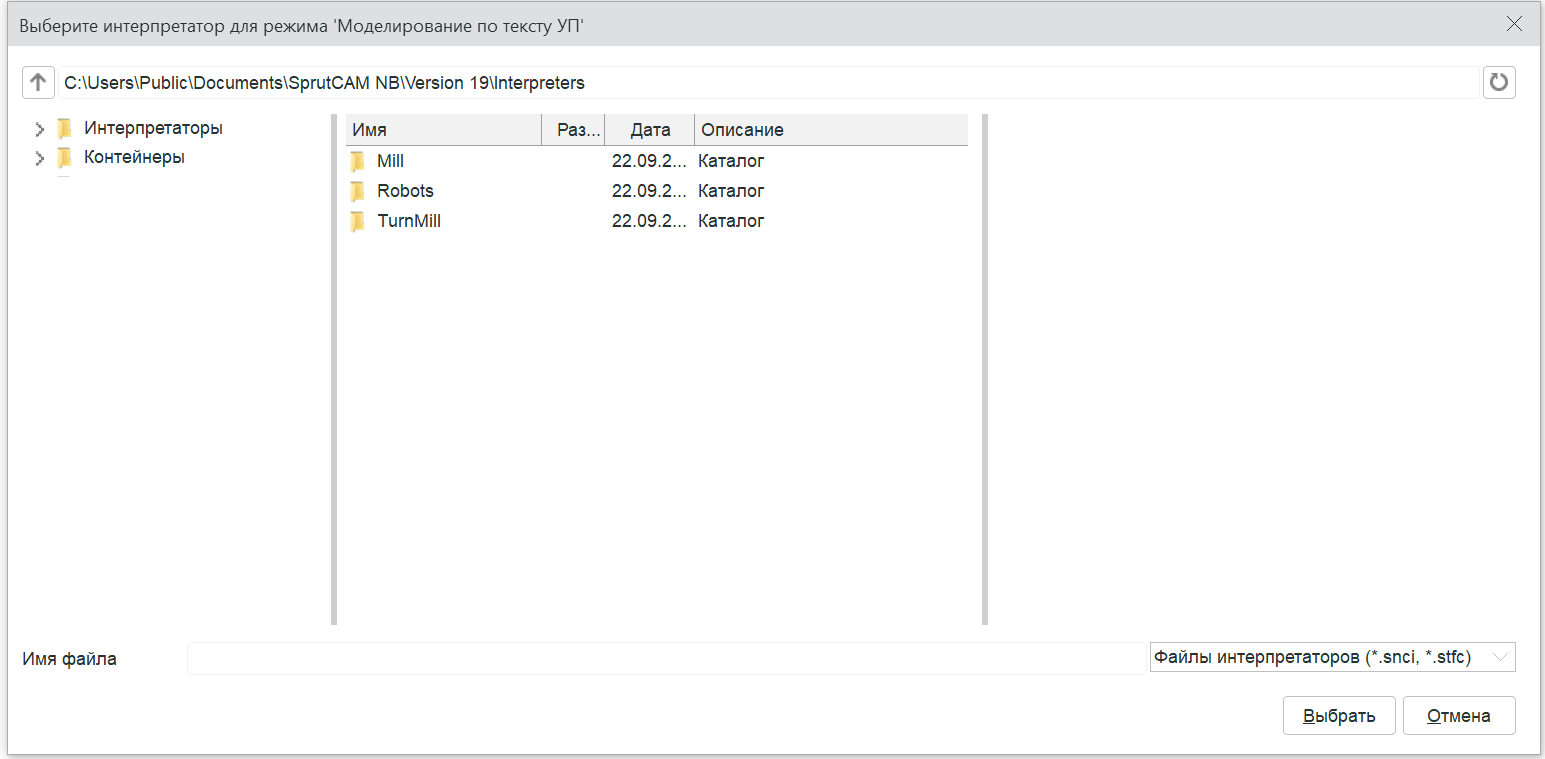Click the Интерпретаторы folder icon in tree
Screen dimensions: 1545x759
pyautogui.click(x=65, y=128)
